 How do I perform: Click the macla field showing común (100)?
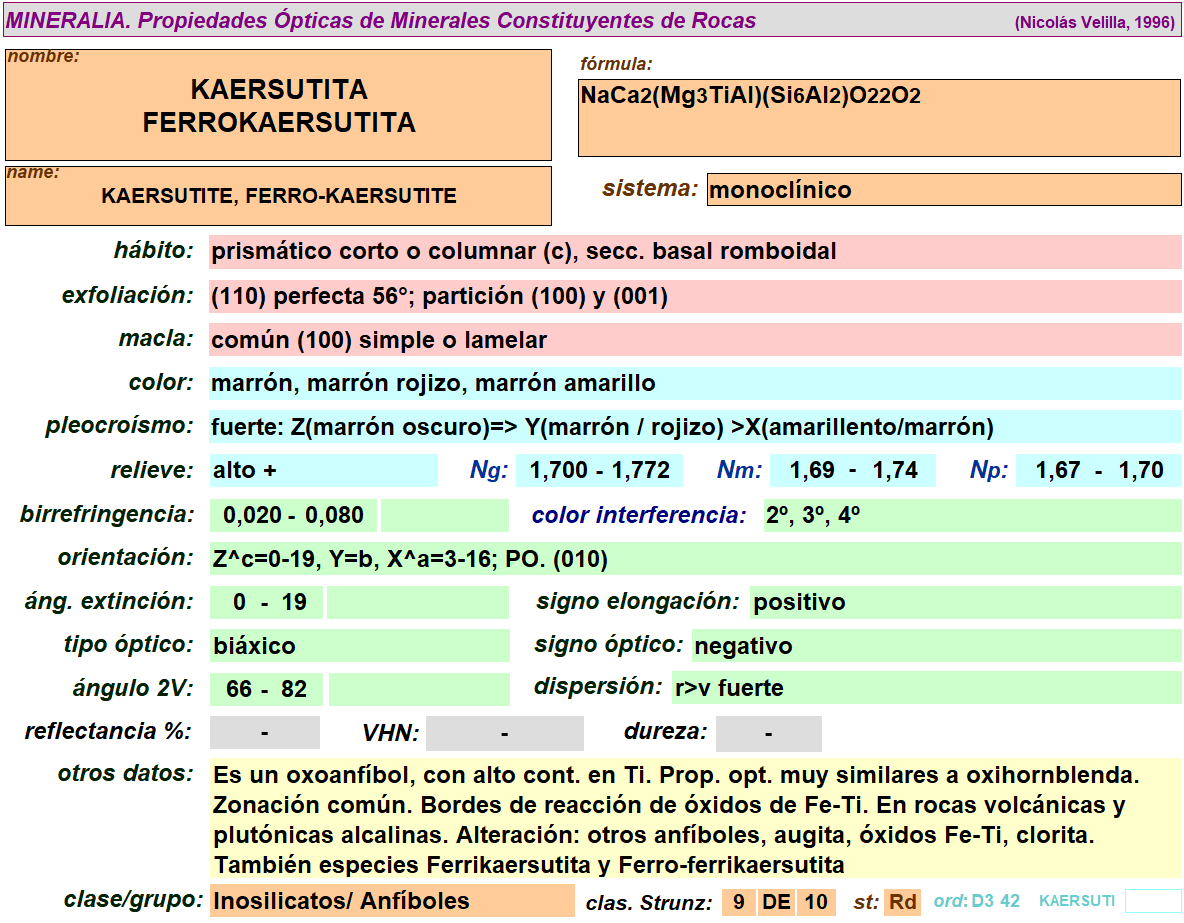click(694, 340)
